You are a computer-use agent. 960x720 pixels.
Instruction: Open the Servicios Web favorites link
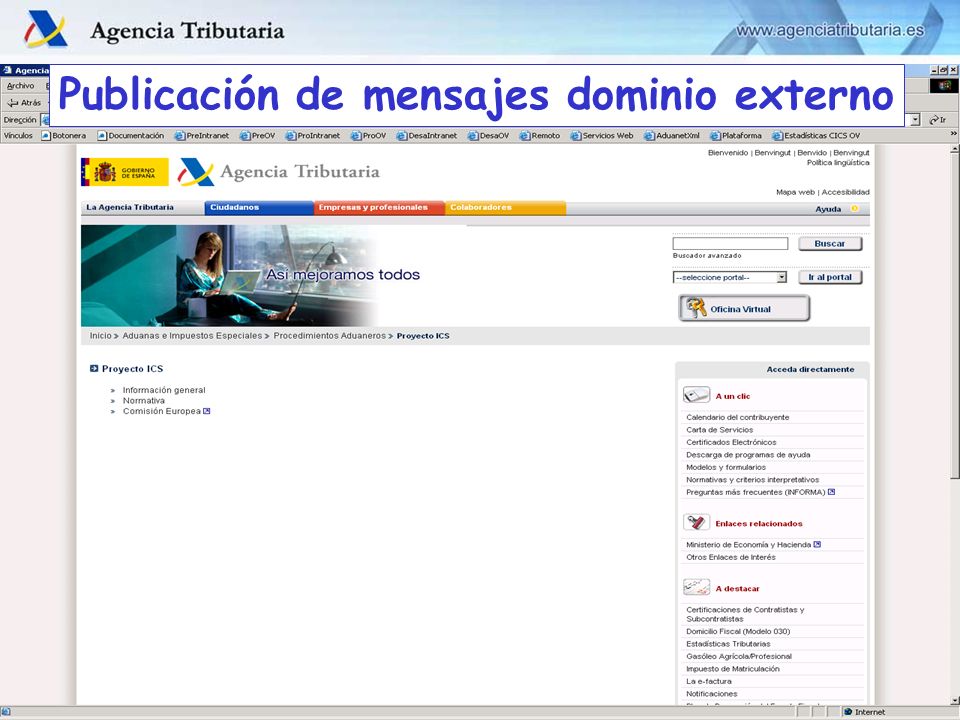coord(602,136)
